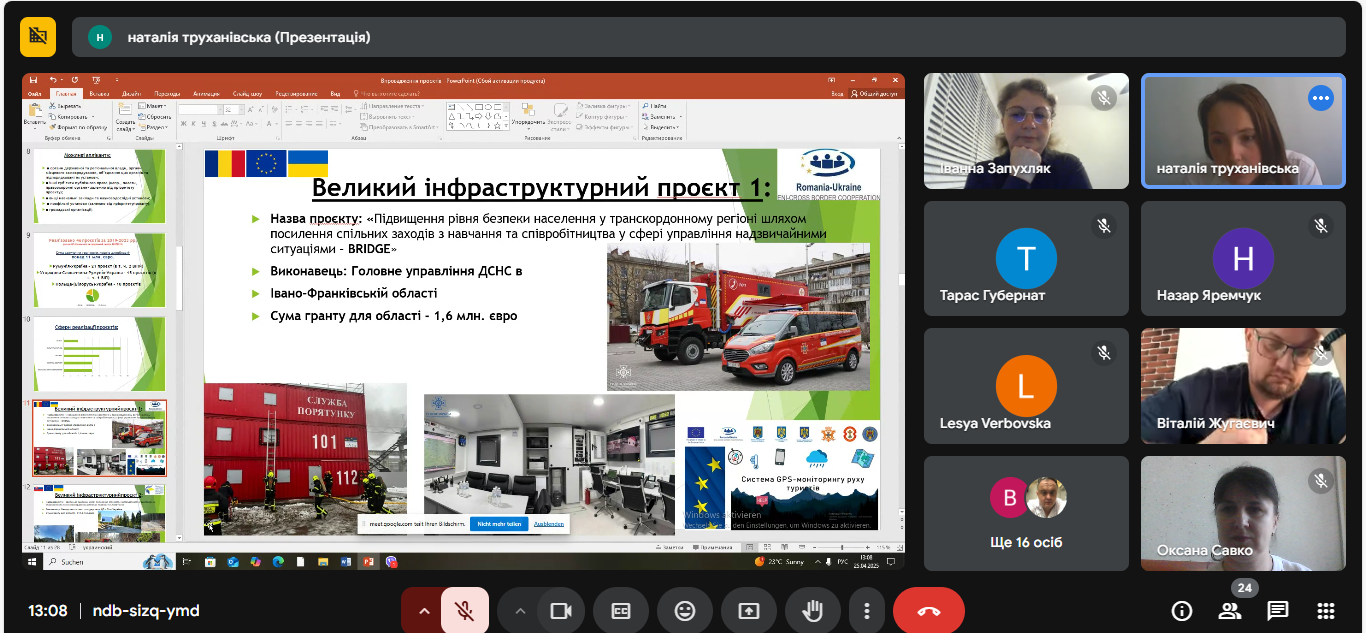The width and height of the screenshot is (1366, 633).
Task: Click the slide title 'Великий інфраструктурний проєкт 1'
Action: (x=542, y=188)
